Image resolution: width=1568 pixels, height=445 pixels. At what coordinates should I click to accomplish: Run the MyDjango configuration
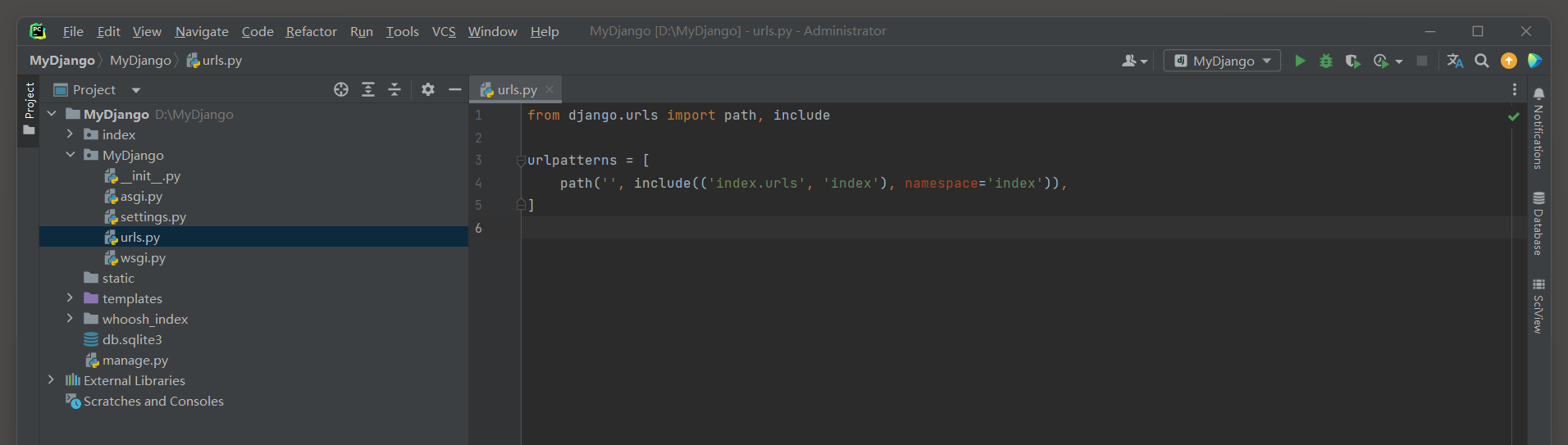click(x=1300, y=61)
